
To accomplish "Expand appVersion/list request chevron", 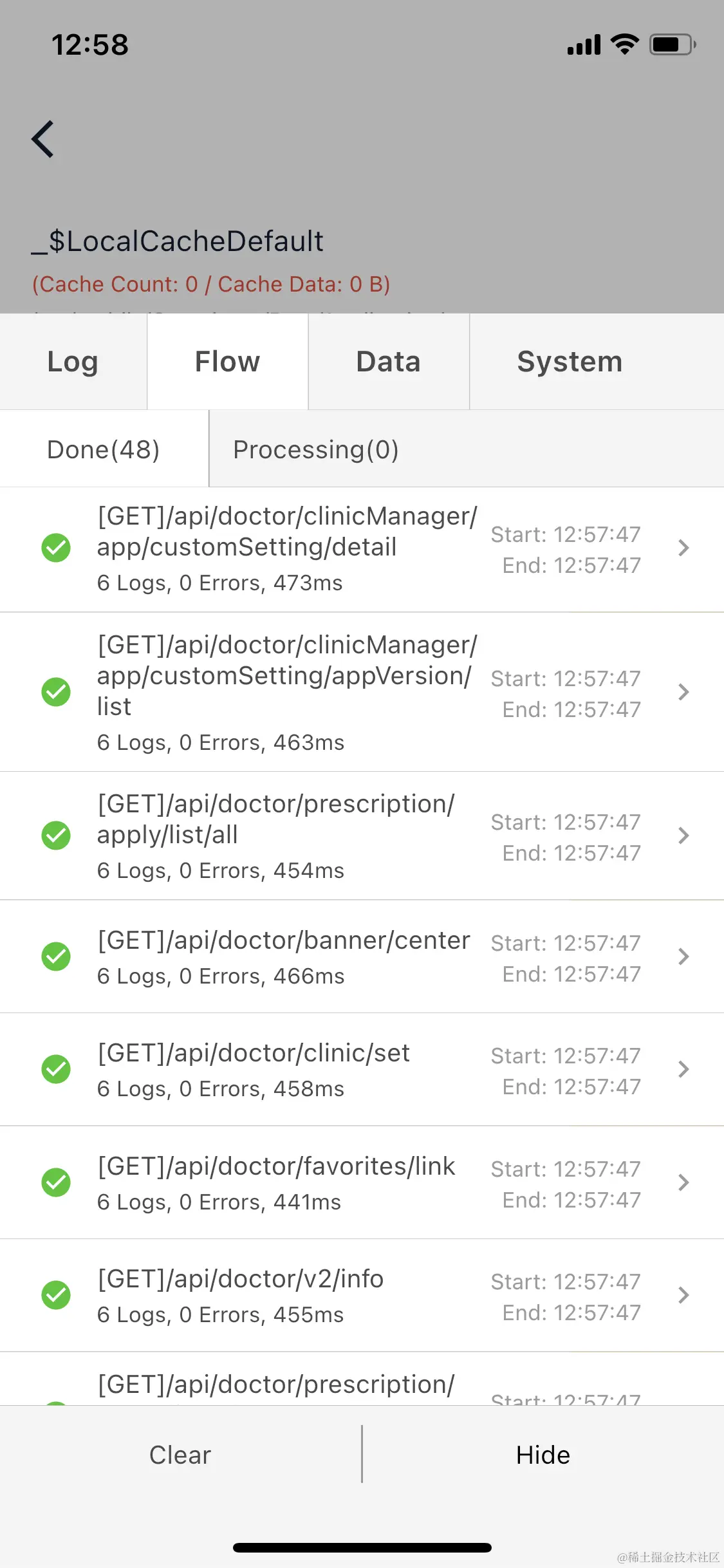I will tap(683, 692).
